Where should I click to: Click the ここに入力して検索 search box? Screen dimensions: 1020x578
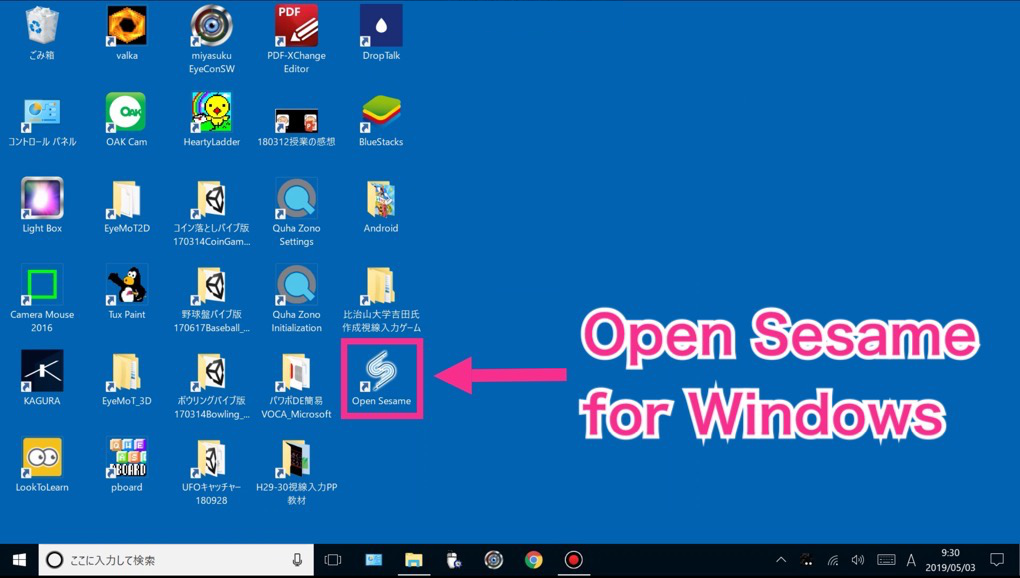176,560
